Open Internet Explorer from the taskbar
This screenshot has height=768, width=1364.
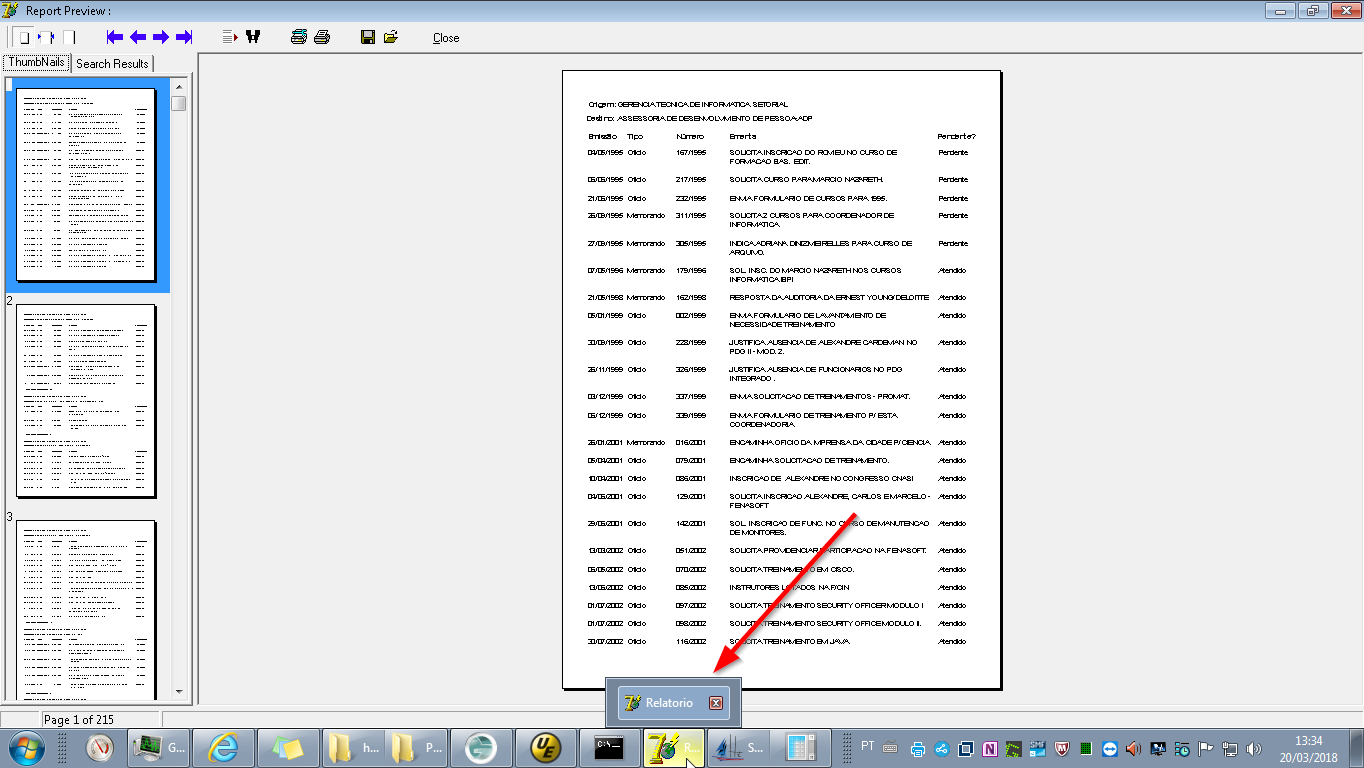[x=222, y=747]
